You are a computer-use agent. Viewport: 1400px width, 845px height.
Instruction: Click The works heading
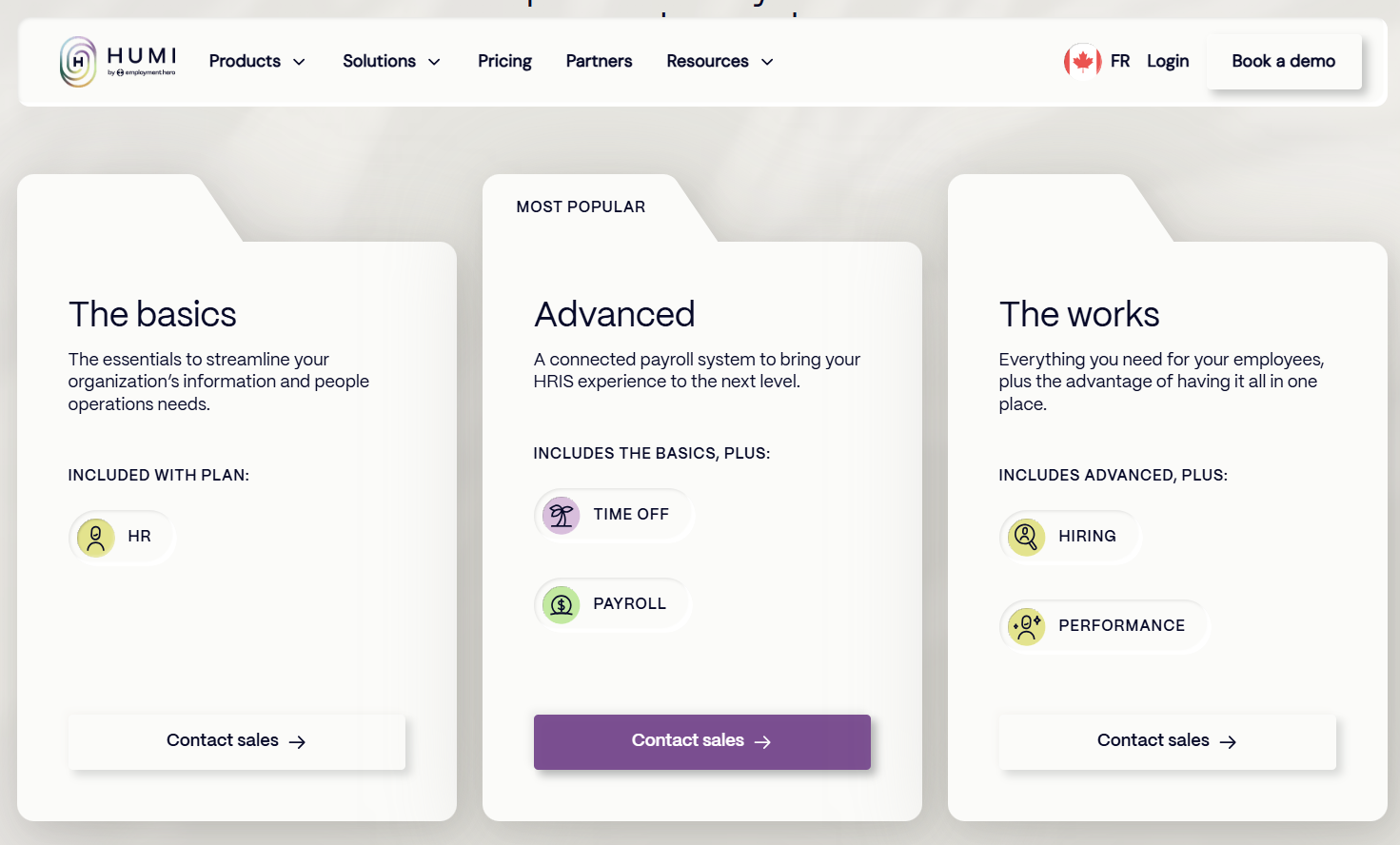click(x=1079, y=314)
